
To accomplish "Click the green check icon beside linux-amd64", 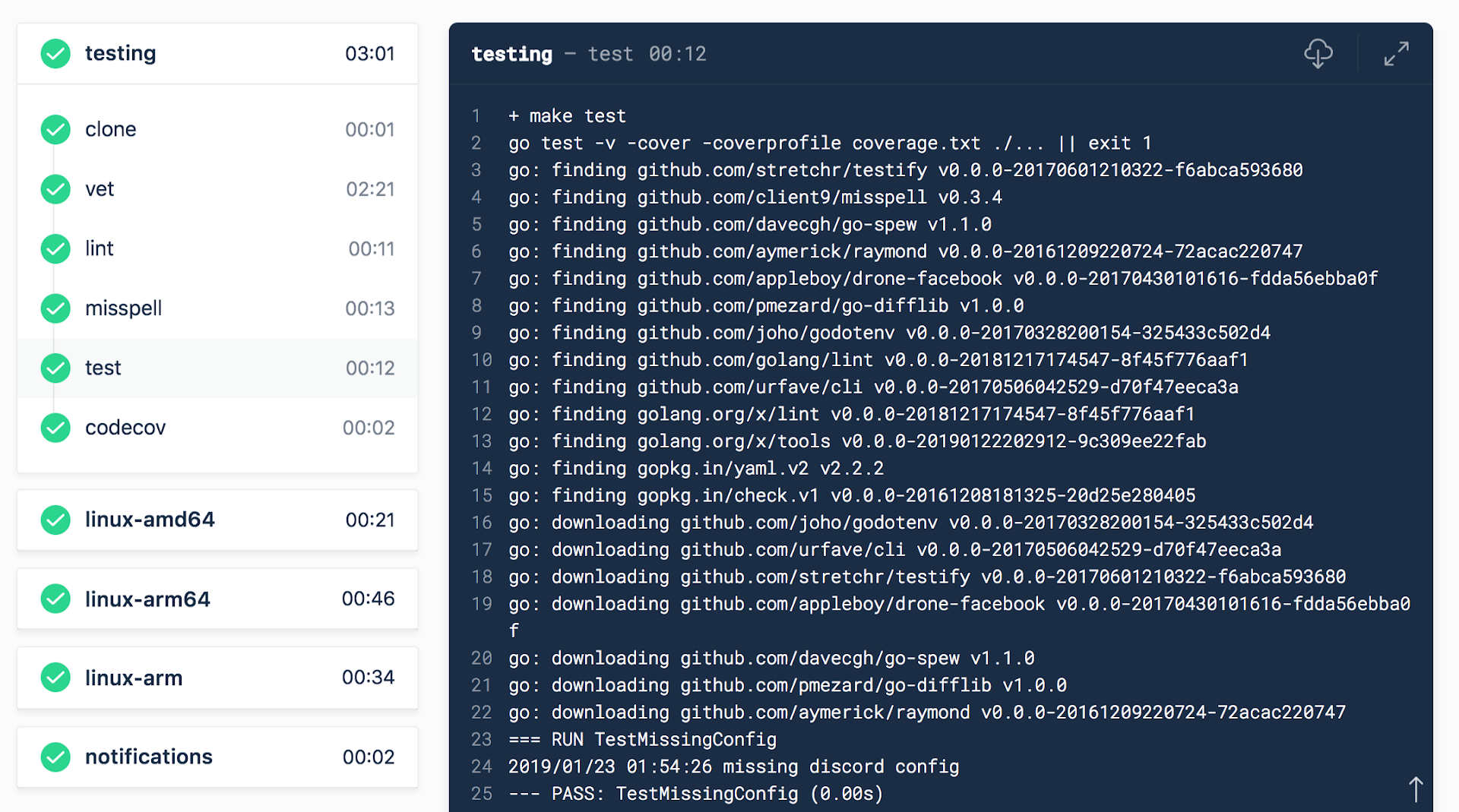I will click(x=55, y=520).
